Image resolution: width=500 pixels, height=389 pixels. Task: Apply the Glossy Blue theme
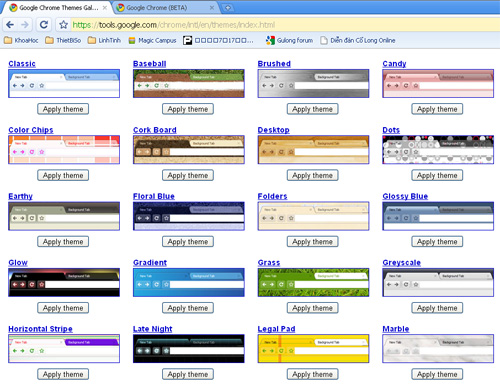coord(437,242)
